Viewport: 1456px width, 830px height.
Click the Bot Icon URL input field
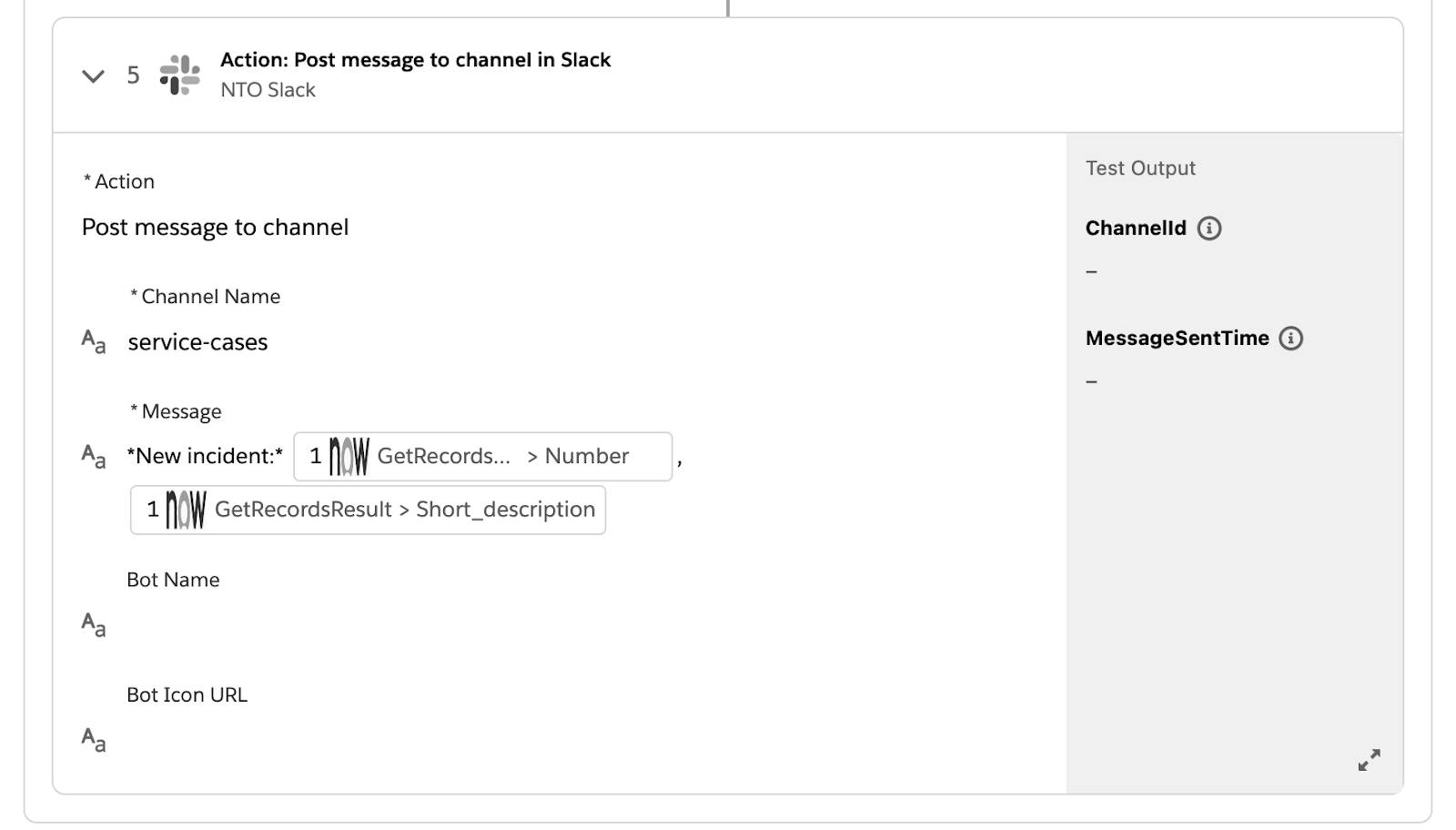pos(582,740)
